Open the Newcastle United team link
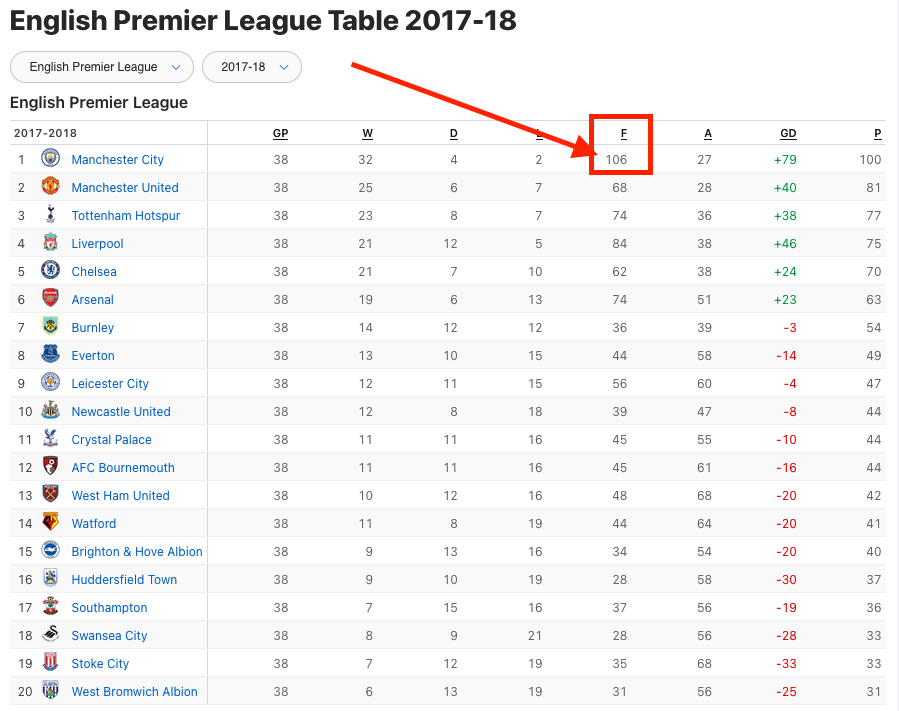899x711 pixels. (121, 411)
